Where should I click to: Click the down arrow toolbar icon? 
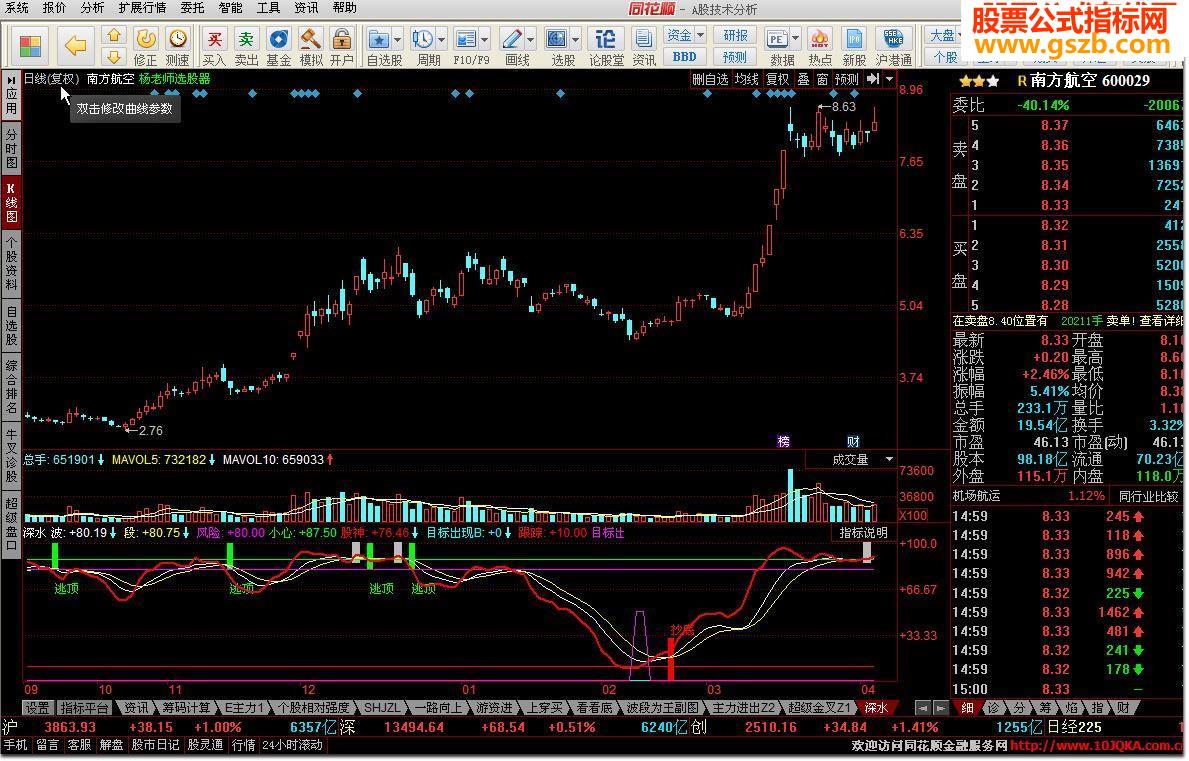point(114,56)
